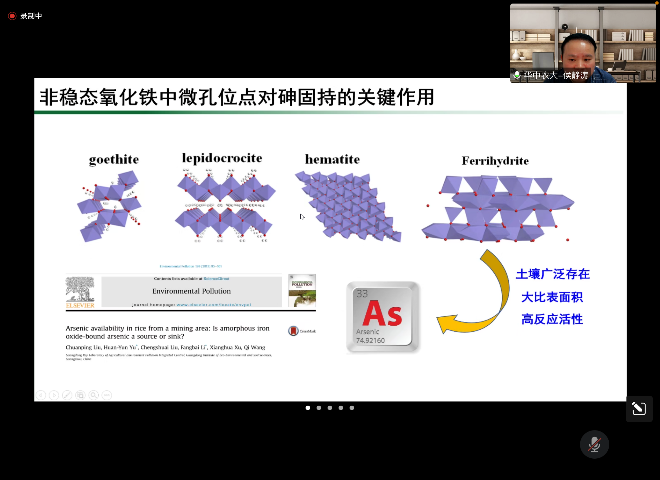The height and width of the screenshot is (480, 660).
Task: Go to the third page indicator dot
Action: [x=329, y=407]
